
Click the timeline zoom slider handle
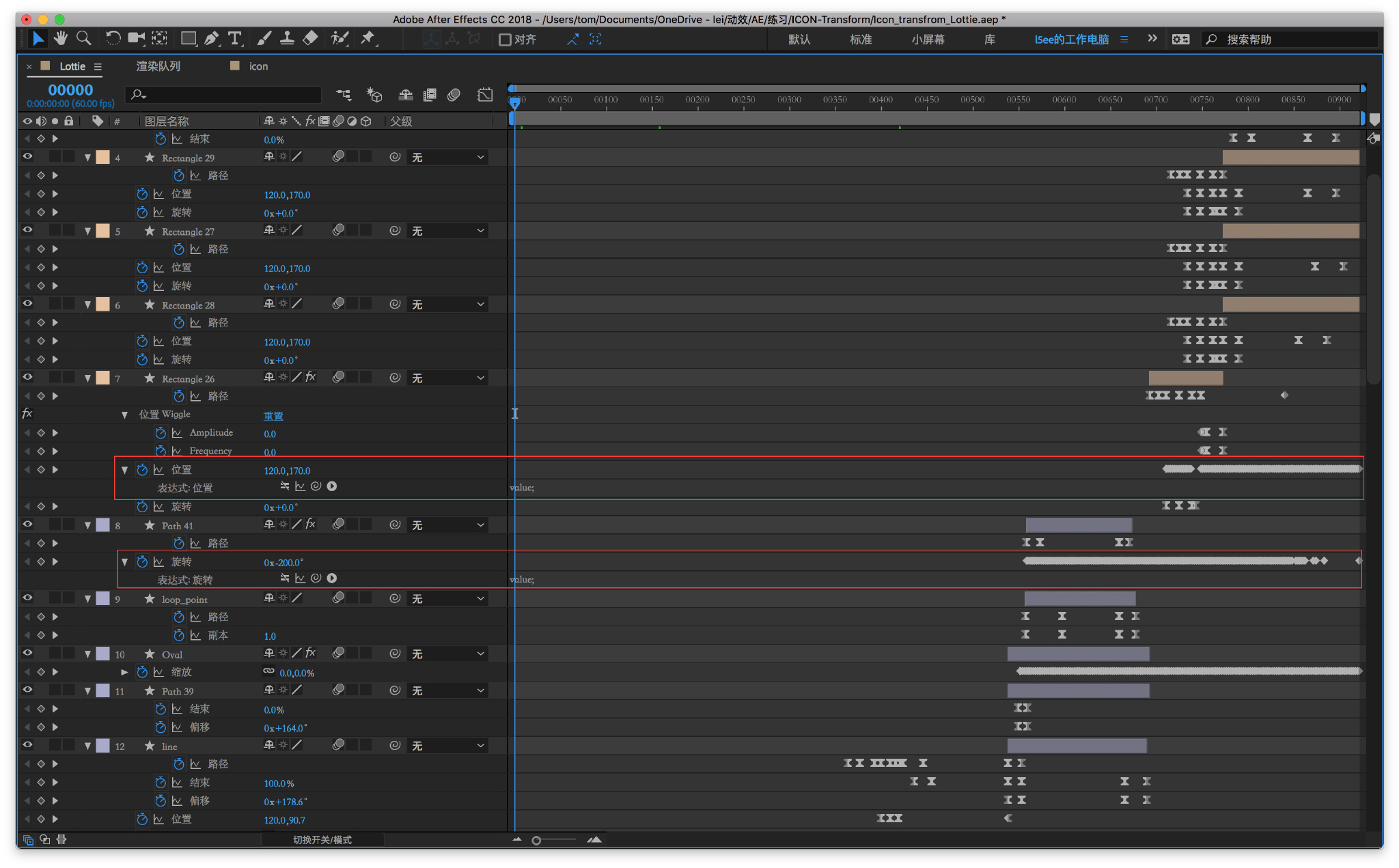[x=536, y=841]
